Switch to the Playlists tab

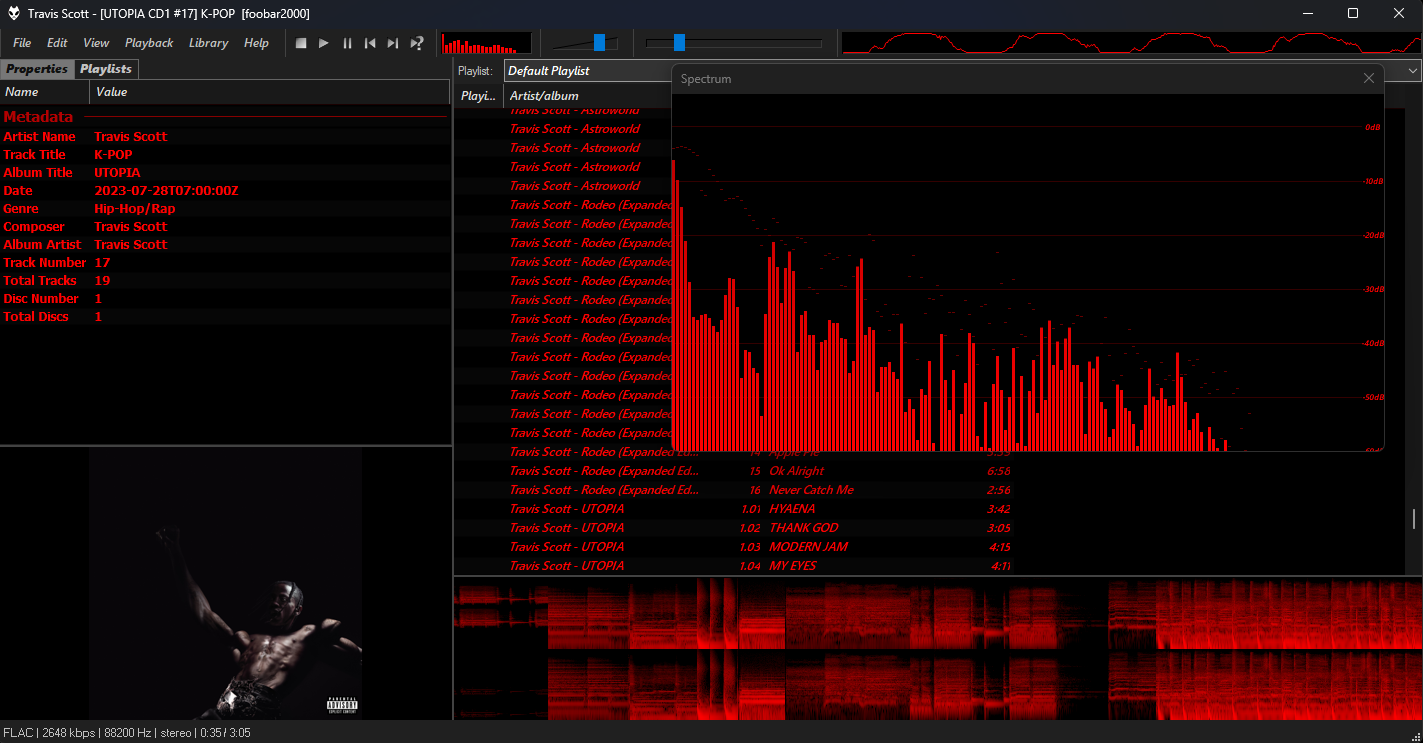tap(106, 69)
